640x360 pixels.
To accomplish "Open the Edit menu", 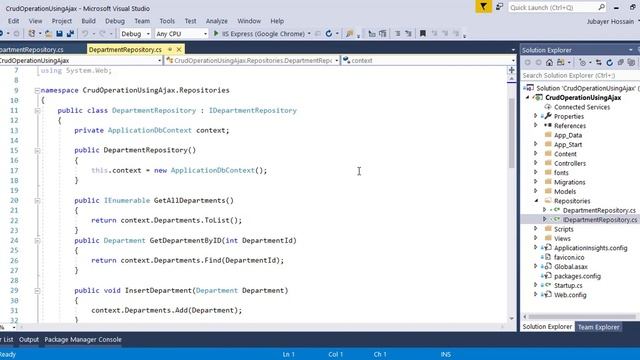I will [13, 21].
